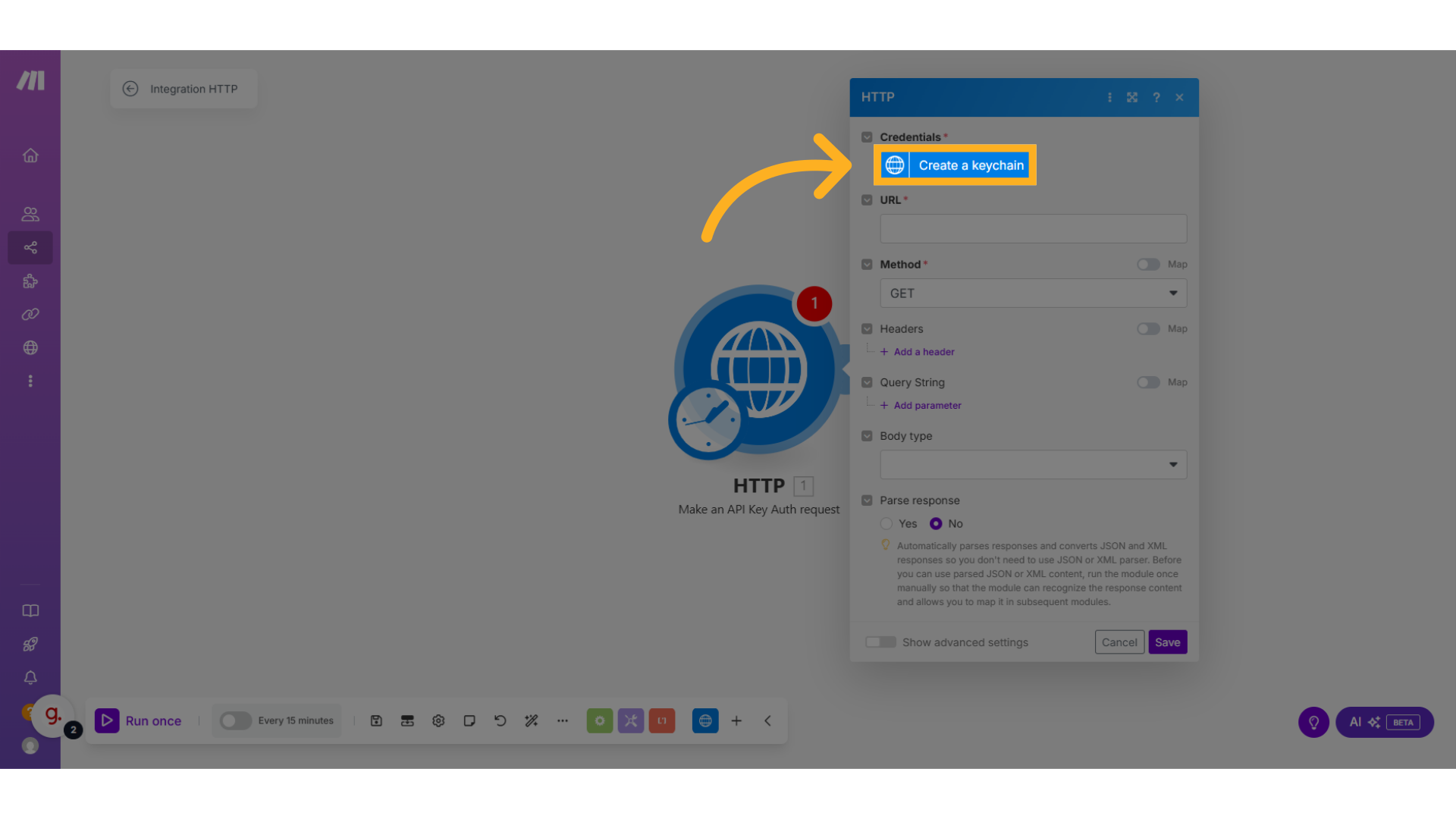Open the Home icon in the sidebar
The image size is (1456, 819).
[x=30, y=155]
